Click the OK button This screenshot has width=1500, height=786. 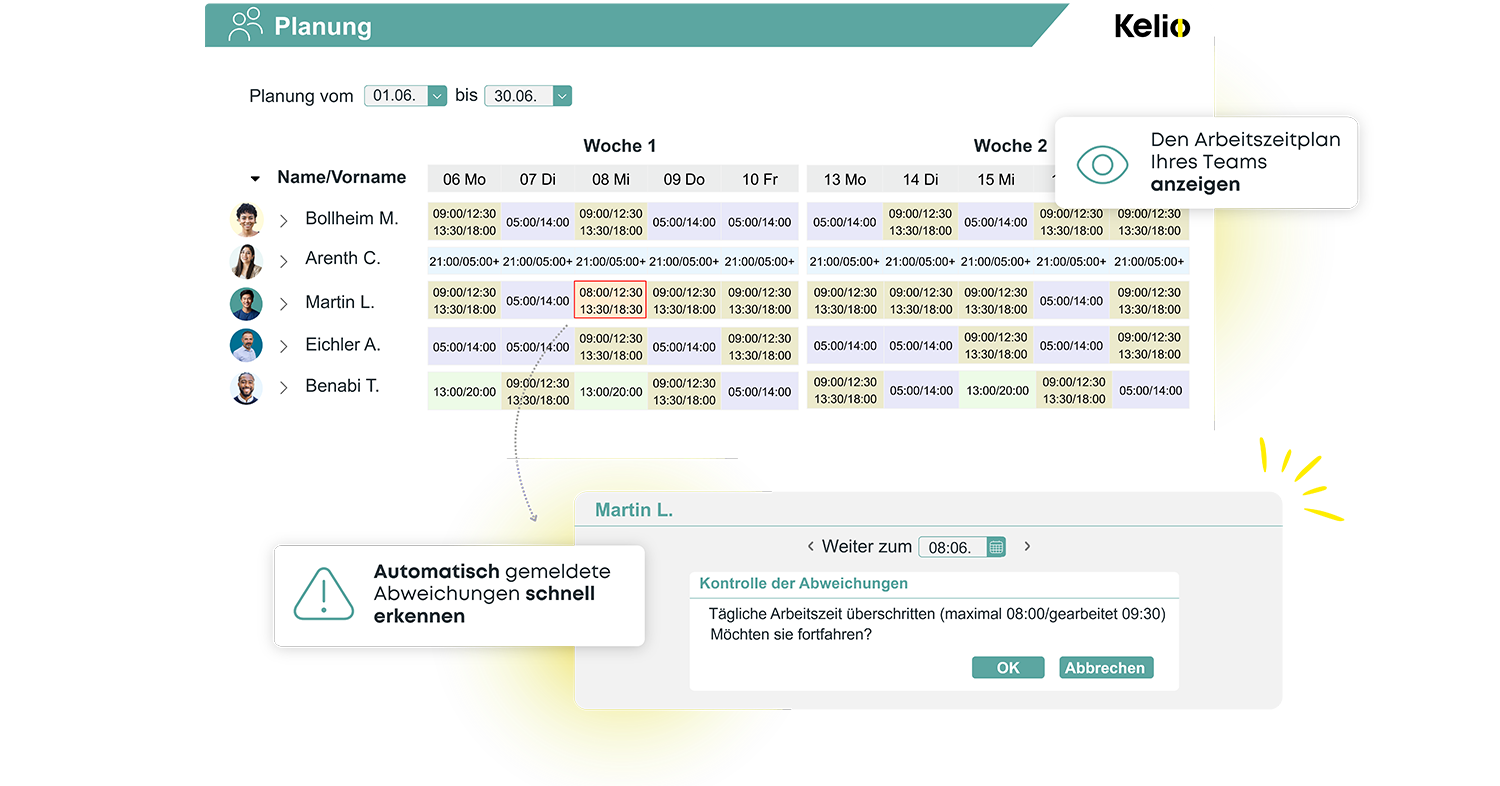pyautogui.click(x=1008, y=668)
